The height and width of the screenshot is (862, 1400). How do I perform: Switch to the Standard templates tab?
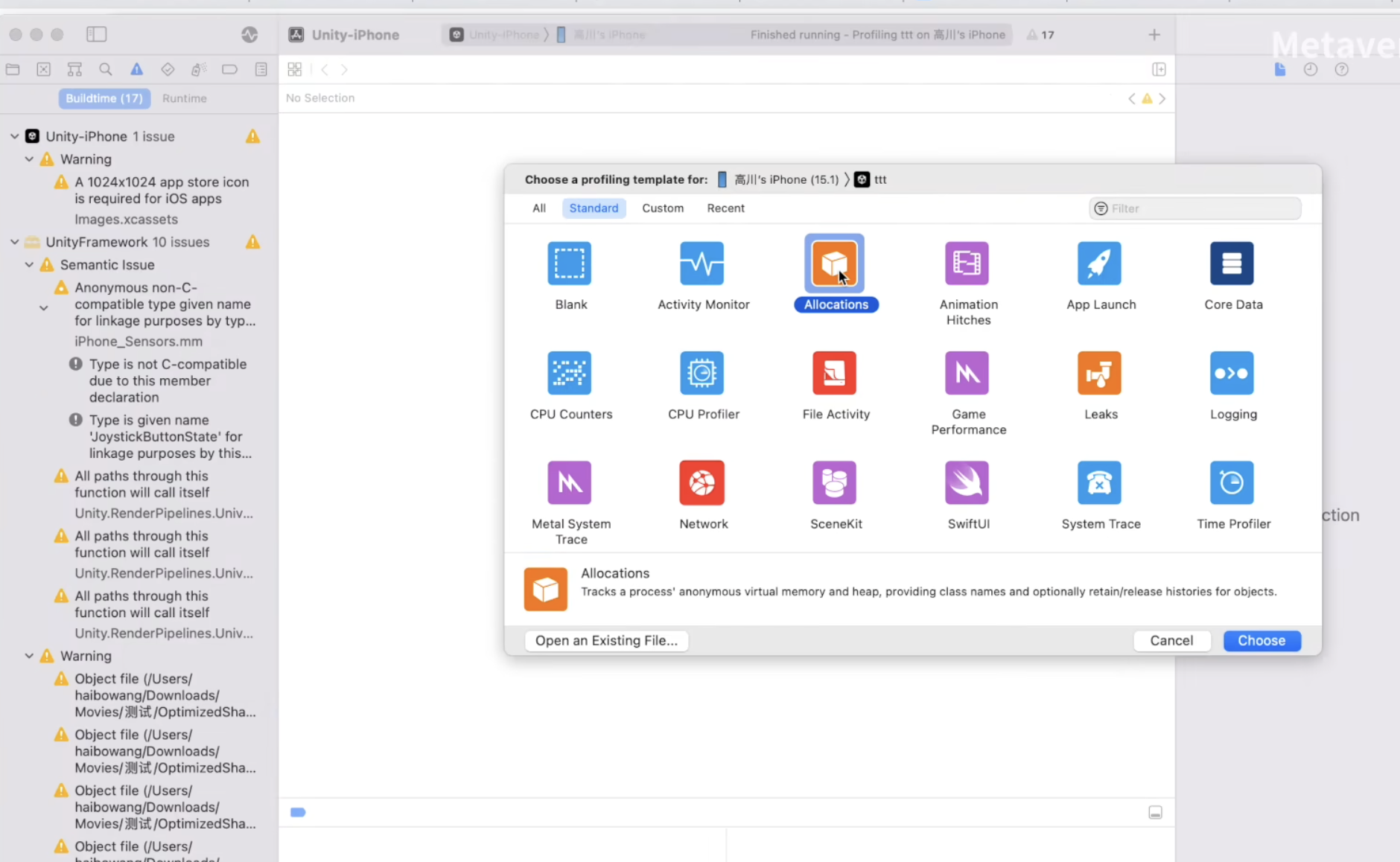[x=594, y=208]
